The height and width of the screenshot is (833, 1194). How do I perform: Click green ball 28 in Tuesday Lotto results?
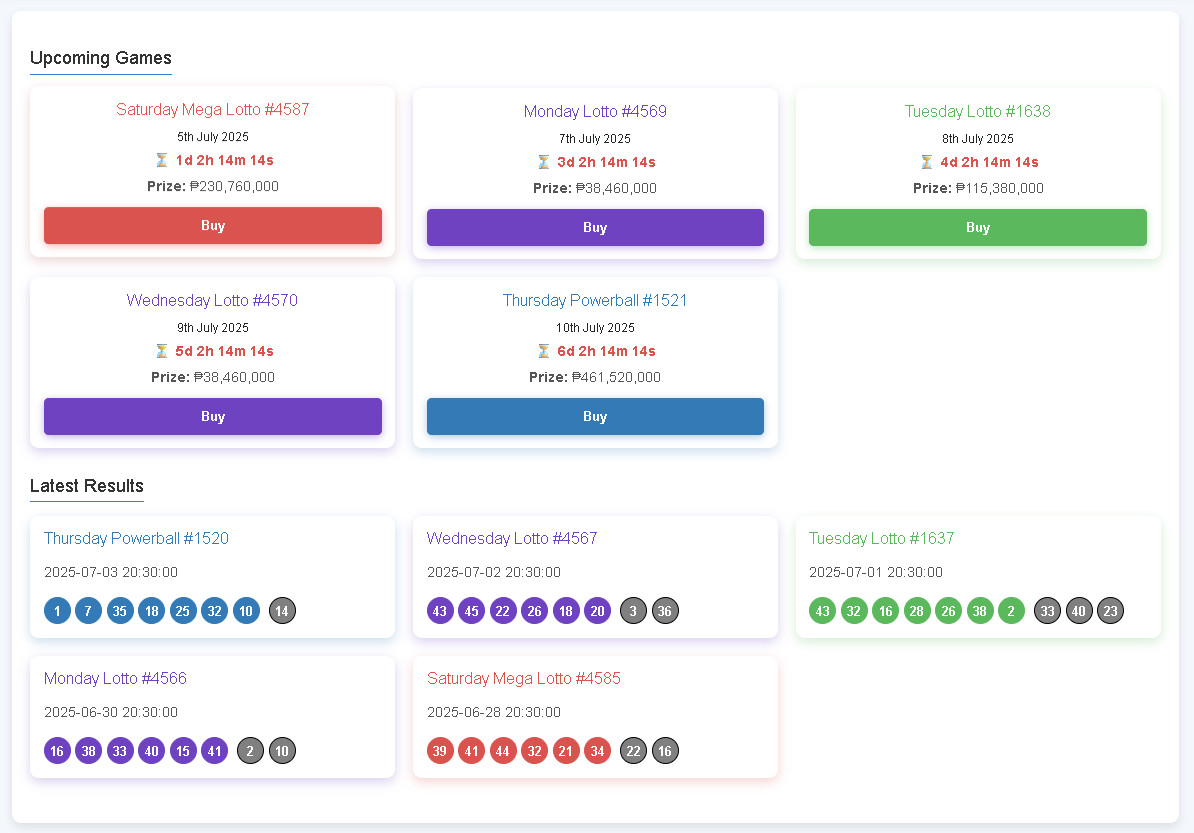pos(917,611)
